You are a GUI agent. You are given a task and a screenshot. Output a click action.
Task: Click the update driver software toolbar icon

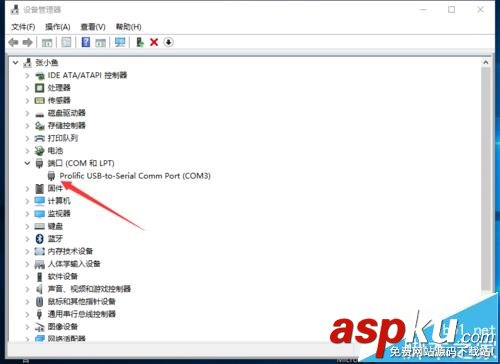click(140, 42)
